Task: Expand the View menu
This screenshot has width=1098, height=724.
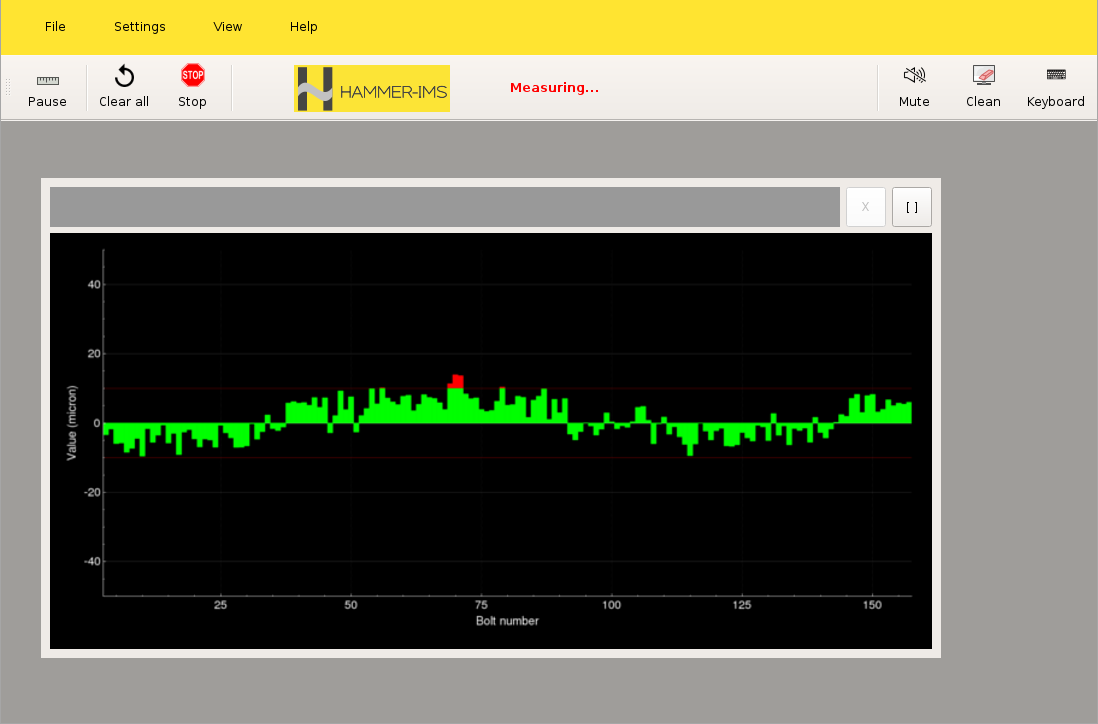Action: [x=228, y=27]
